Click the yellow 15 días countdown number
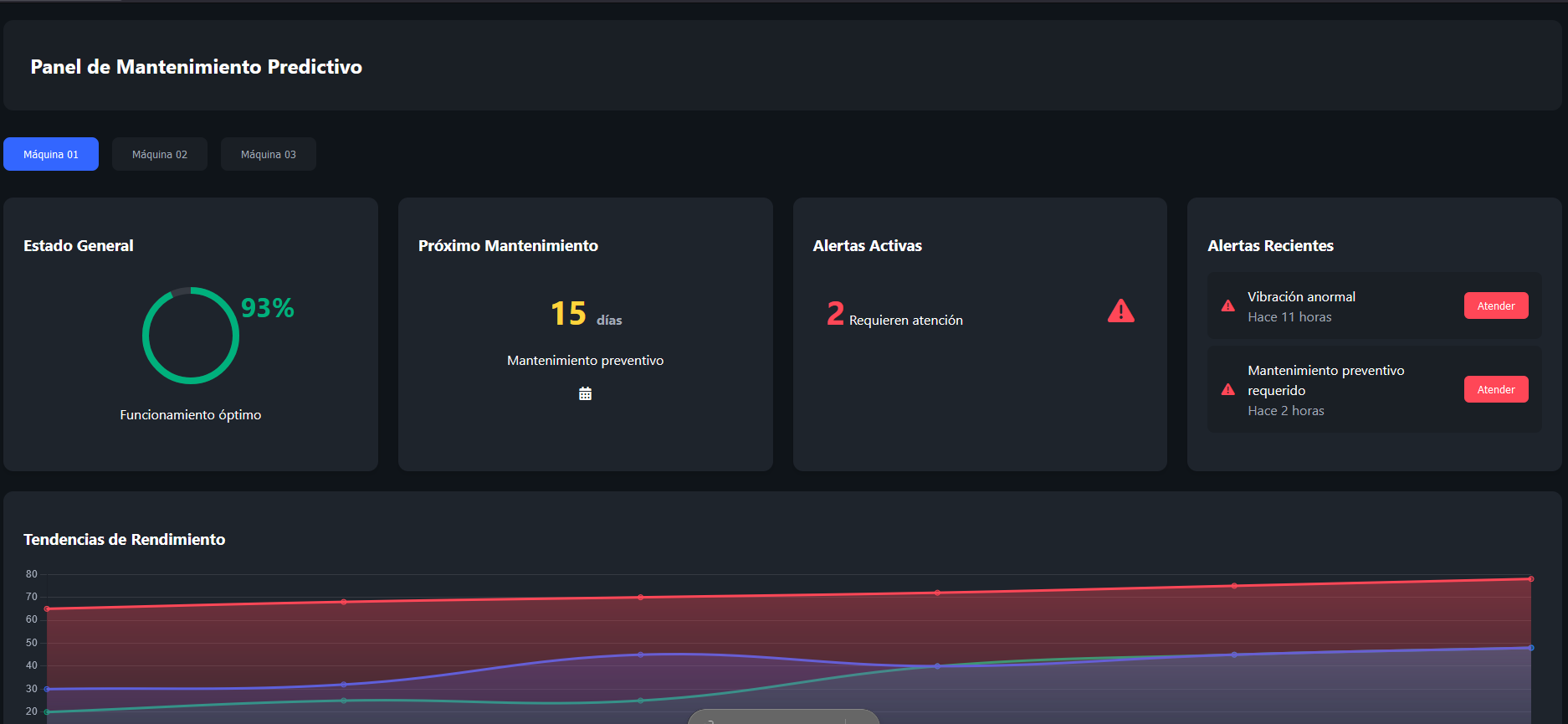This screenshot has height=724, width=1568. coord(568,314)
